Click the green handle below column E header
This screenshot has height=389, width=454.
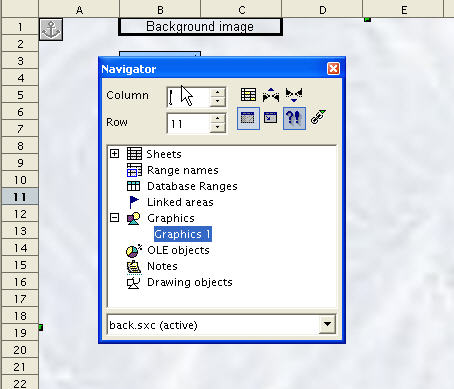click(x=367, y=20)
